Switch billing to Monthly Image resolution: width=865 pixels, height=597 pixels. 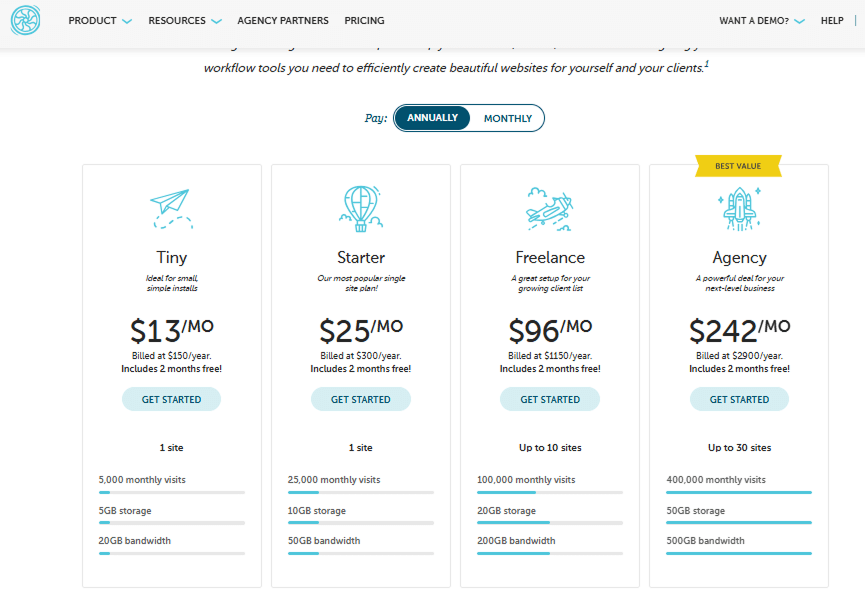(x=508, y=118)
